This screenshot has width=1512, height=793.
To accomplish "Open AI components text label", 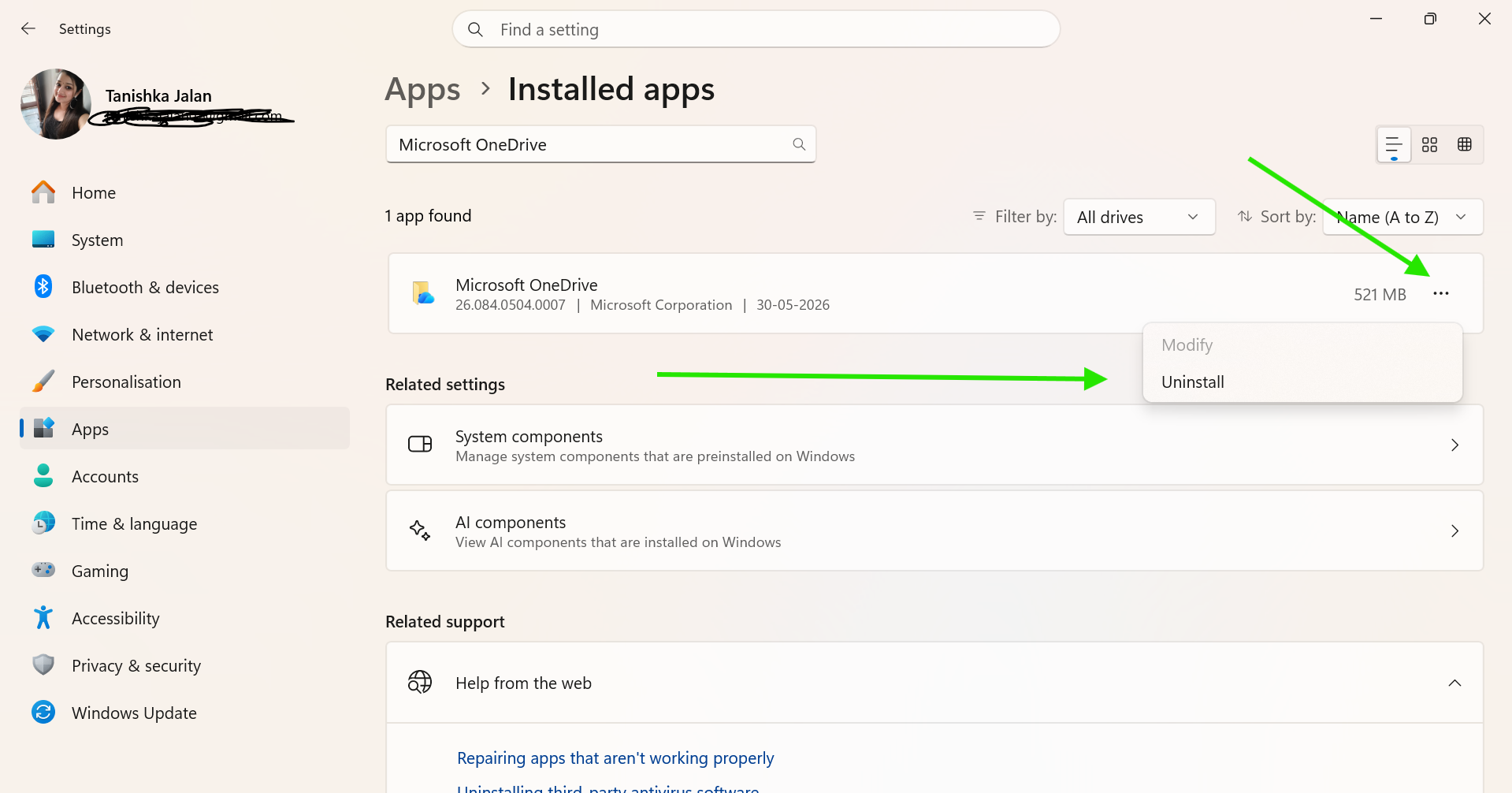I will (511, 523).
